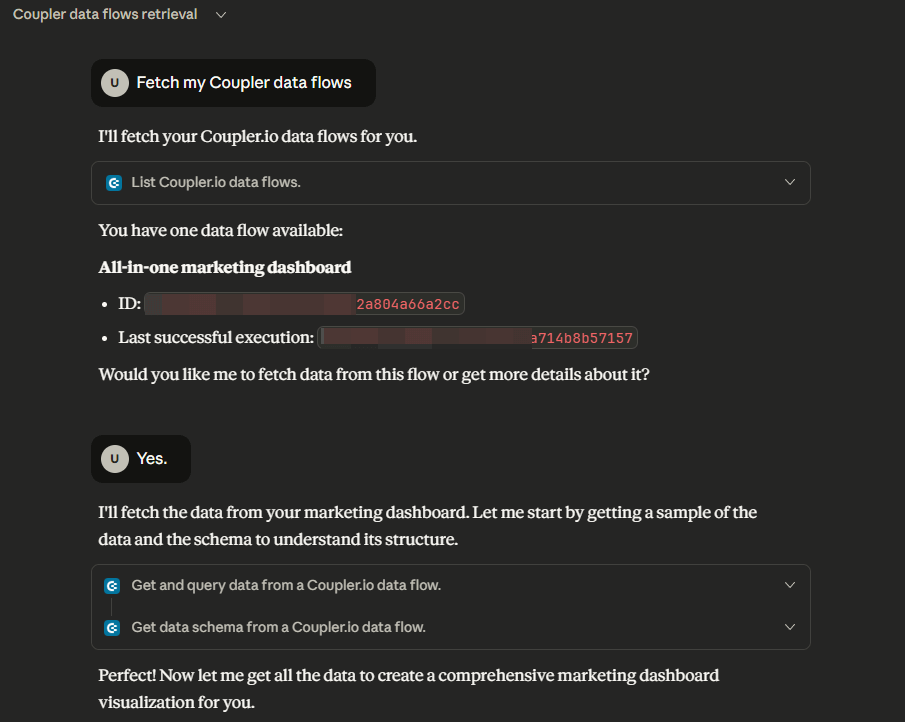Image resolution: width=905 pixels, height=722 pixels.
Task: Click the Coupler.io icon on the query data card
Action: point(113,585)
